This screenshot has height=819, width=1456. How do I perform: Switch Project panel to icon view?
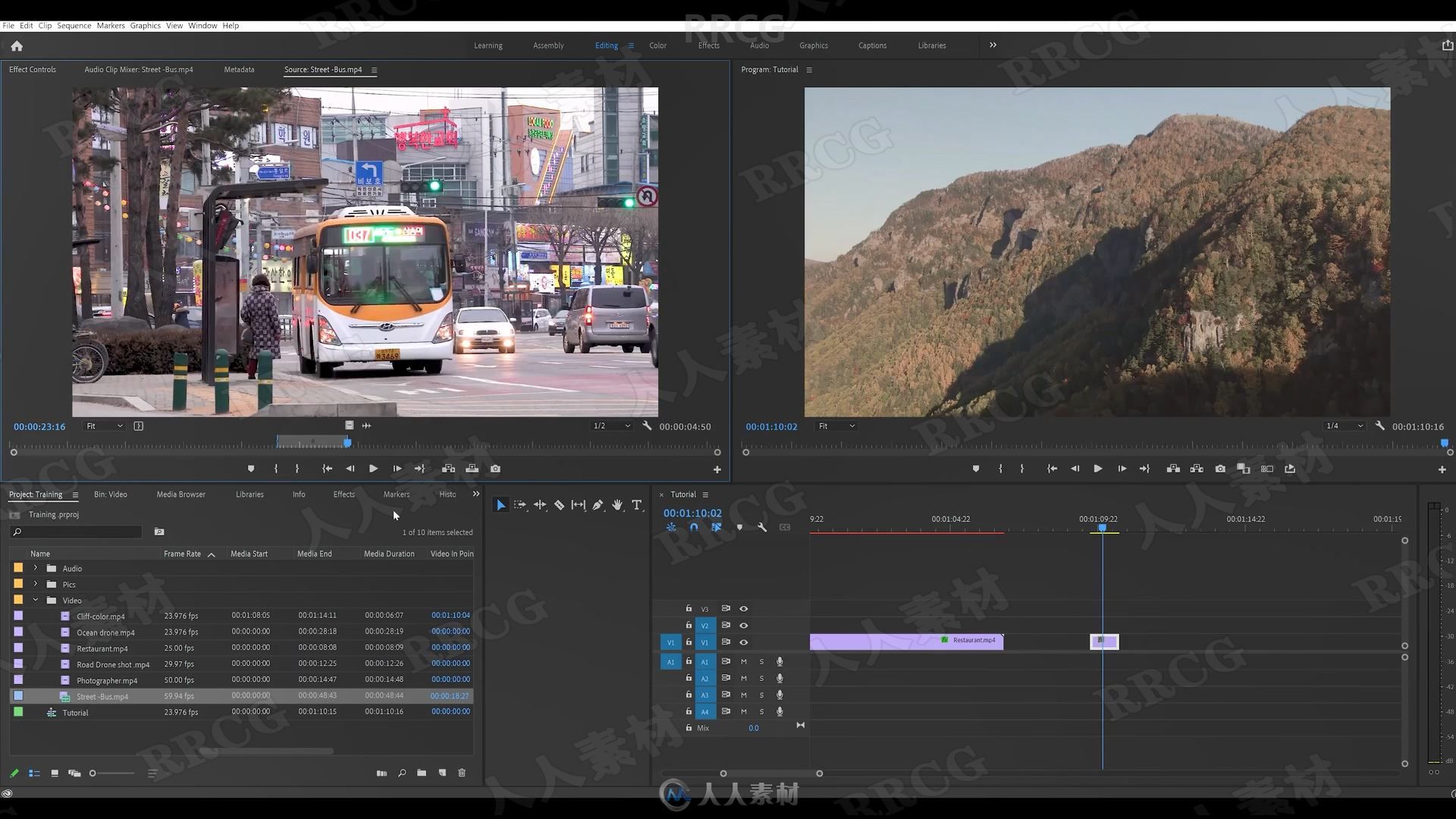(55, 773)
